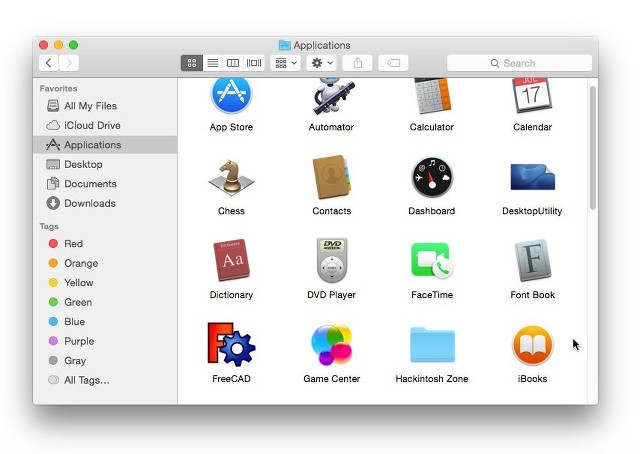640x454 pixels.
Task: Select the Hackintosh Zone folder
Action: pos(432,345)
